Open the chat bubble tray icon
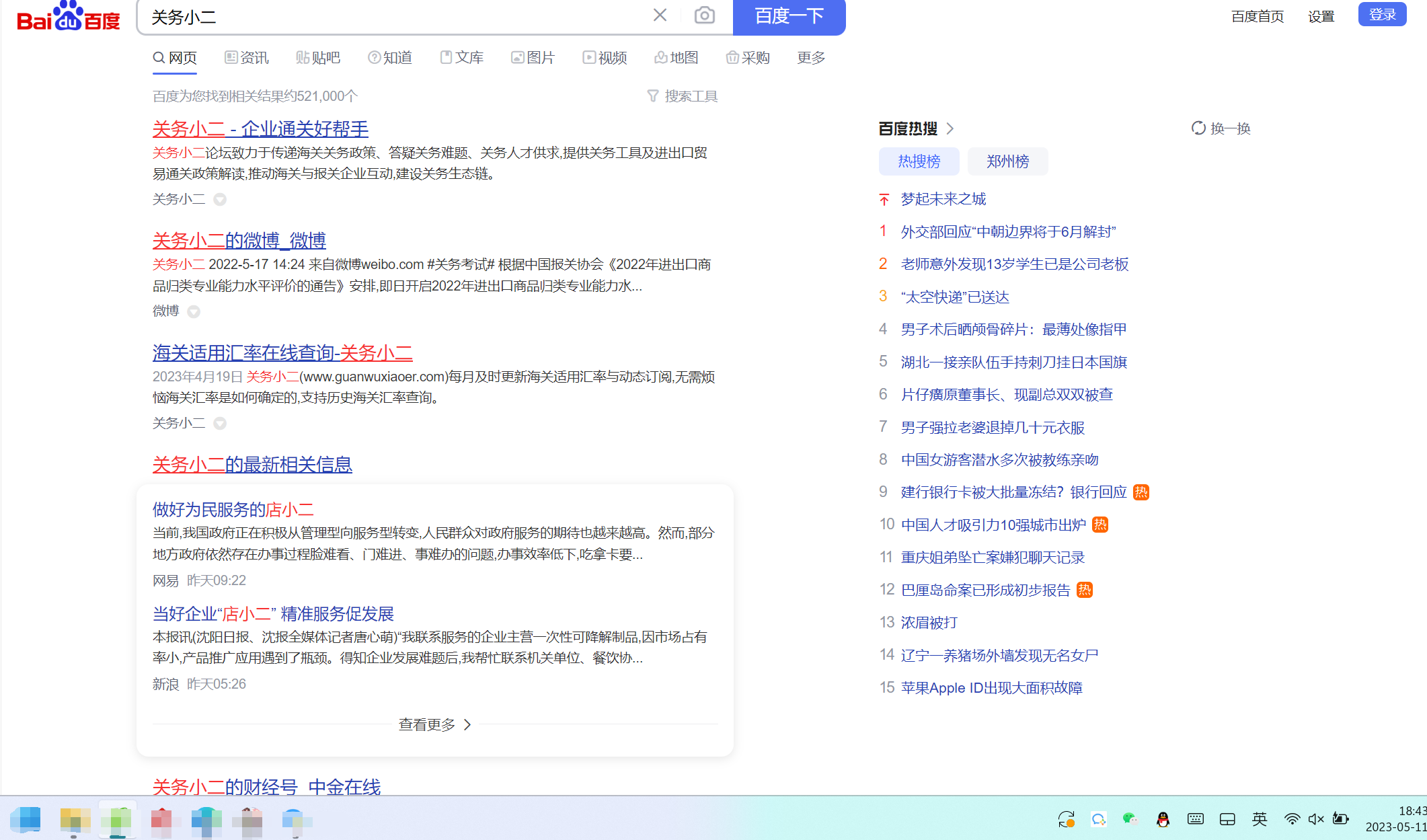 (x=1099, y=819)
